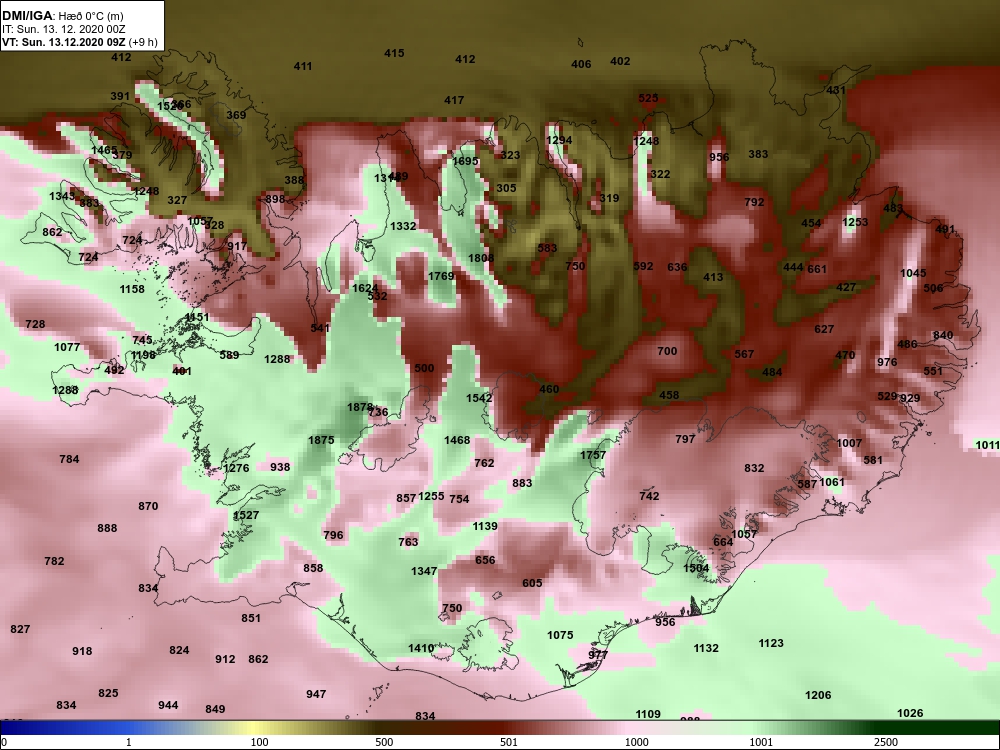This screenshot has height=750, width=1000.
Task: Click the '1542' height label
Action: 479,398
